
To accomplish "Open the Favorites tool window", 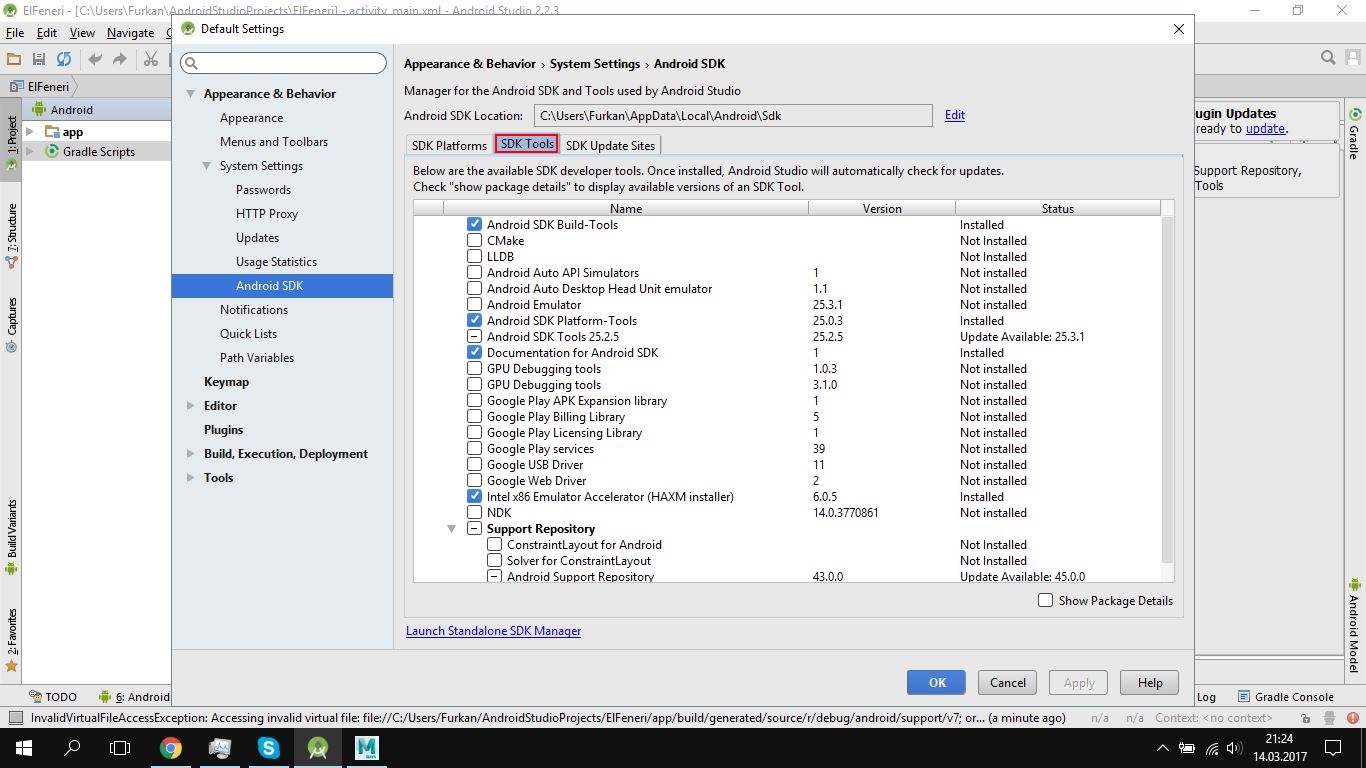I will (11, 639).
